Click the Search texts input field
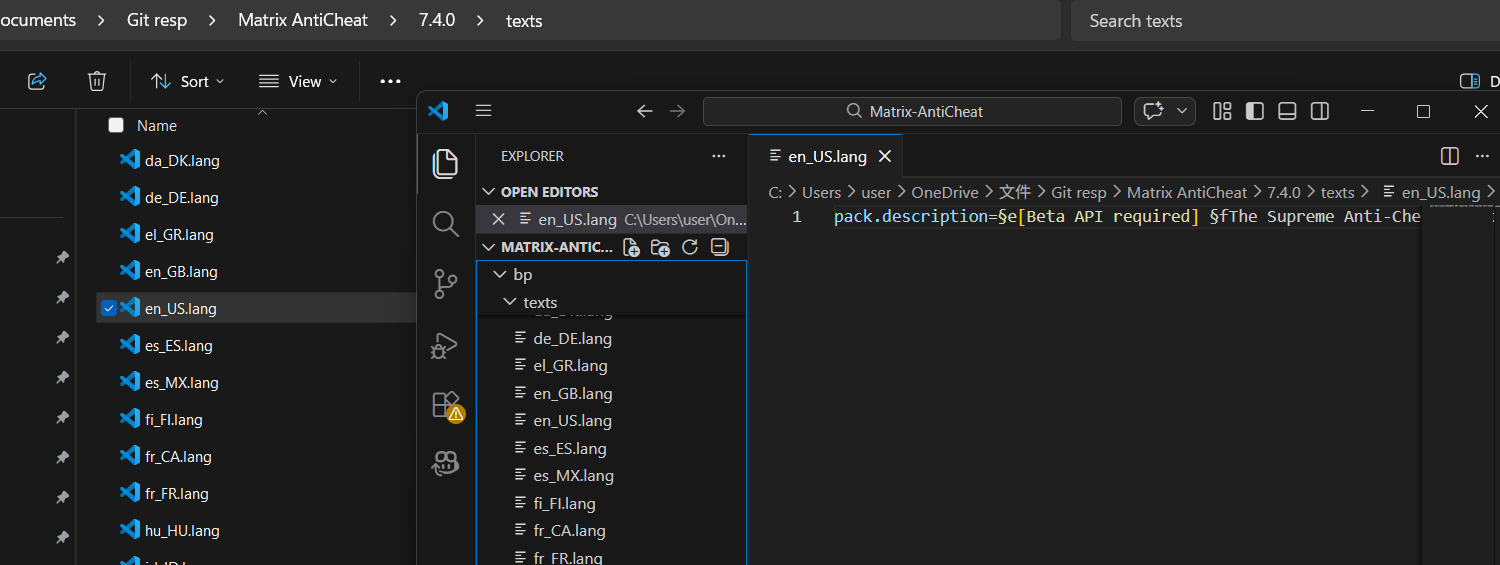This screenshot has width=1500, height=565. coord(1280,20)
